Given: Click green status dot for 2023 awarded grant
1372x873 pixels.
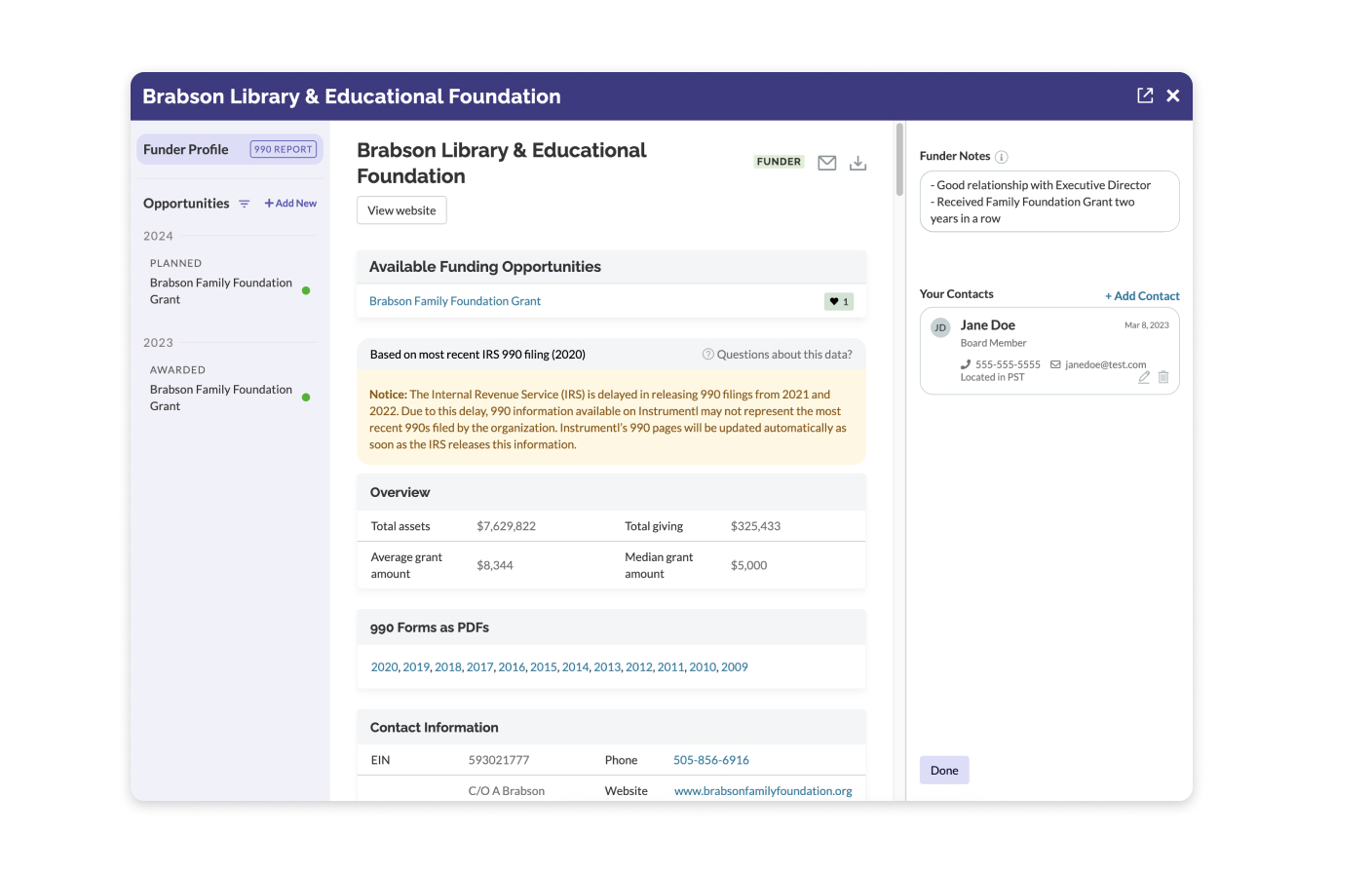Looking at the screenshot, I should (x=306, y=398).
